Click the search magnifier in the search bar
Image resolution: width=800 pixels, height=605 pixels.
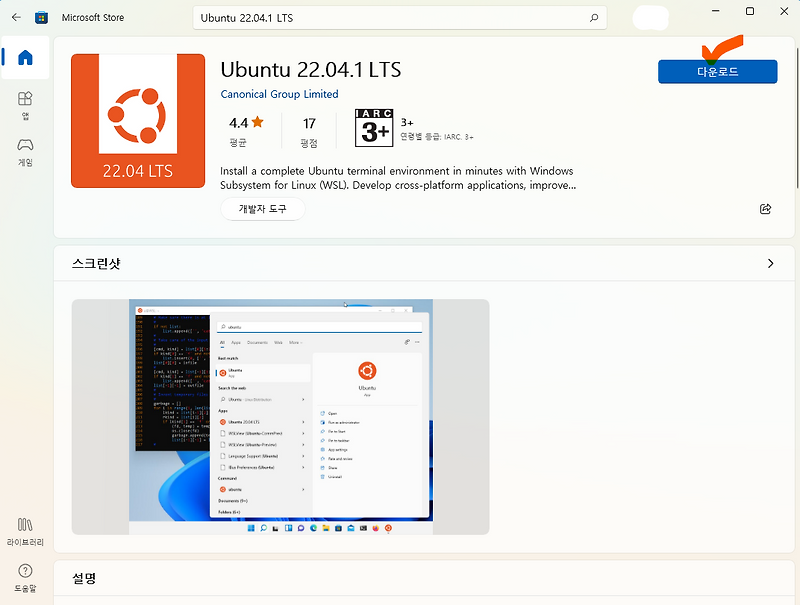tap(594, 19)
